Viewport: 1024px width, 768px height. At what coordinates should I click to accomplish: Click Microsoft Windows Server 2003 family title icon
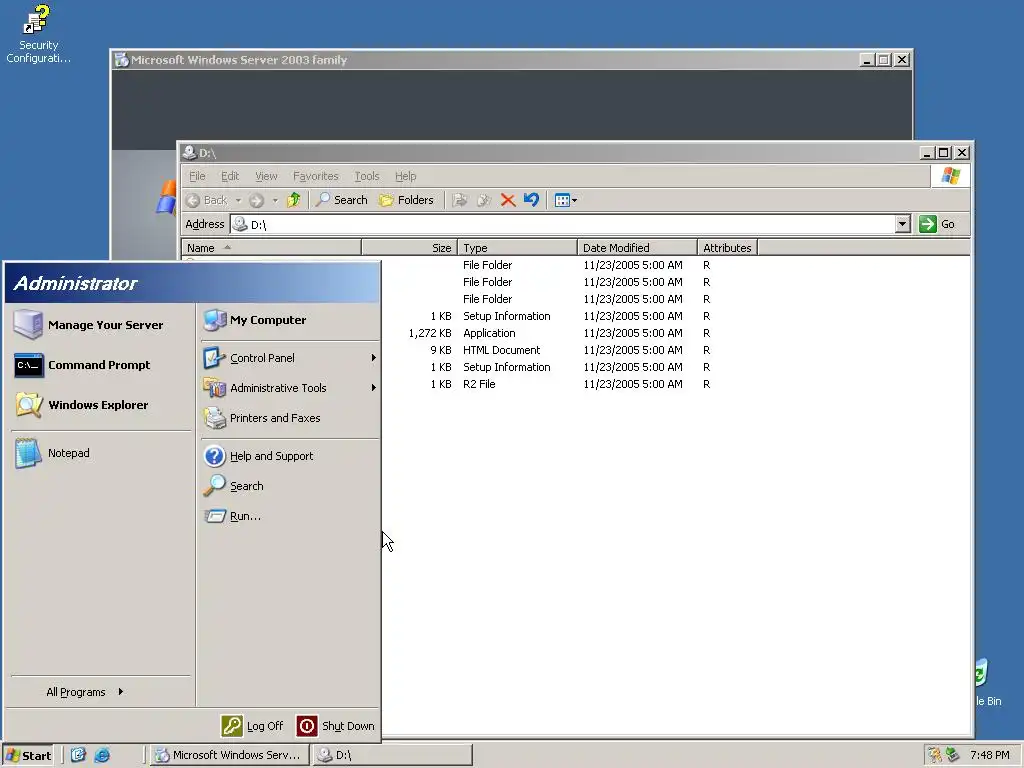coord(121,60)
